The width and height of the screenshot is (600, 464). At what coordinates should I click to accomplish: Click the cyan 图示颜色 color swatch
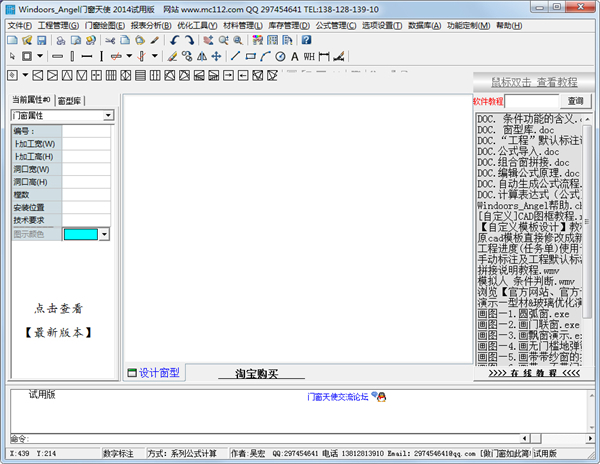click(x=80, y=234)
